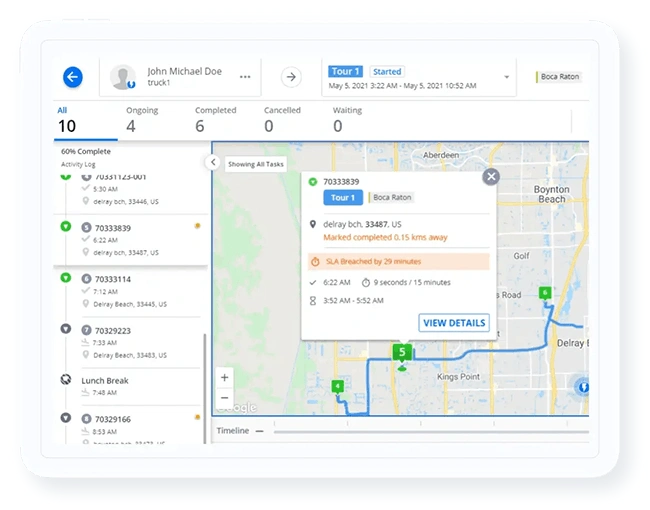This screenshot has width=650, height=510.
Task: Switch to the Ongoing tab
Action: pos(142,120)
